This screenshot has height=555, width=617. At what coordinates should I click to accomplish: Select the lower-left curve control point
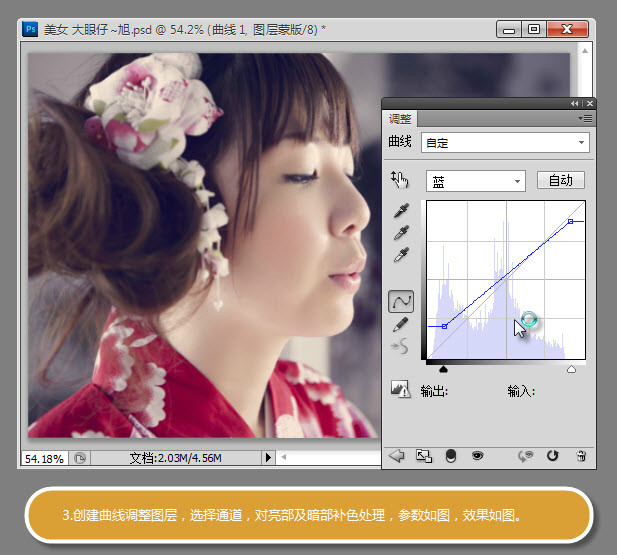point(444,326)
